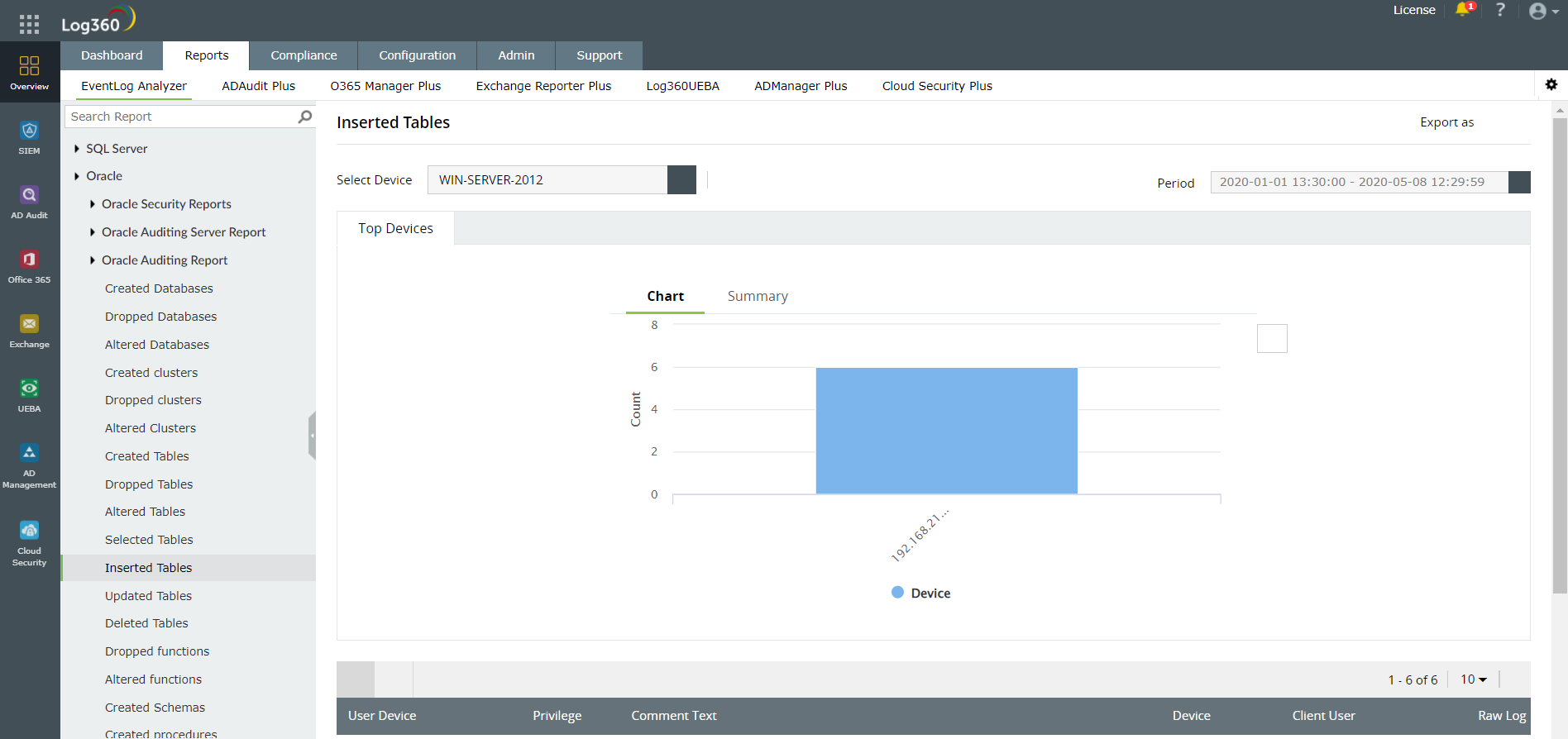This screenshot has height=739, width=1568.
Task: Open the SIEM sidebar module
Action: 30,137
